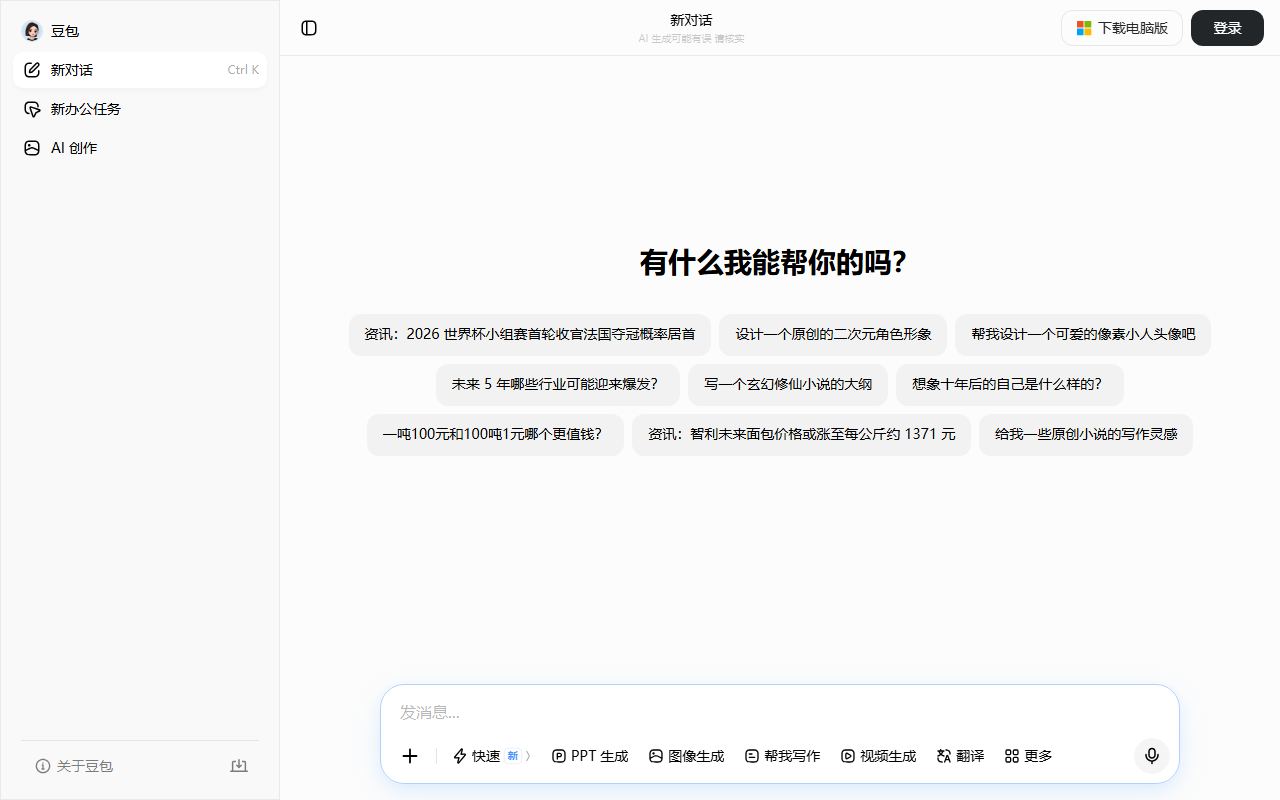This screenshot has width=1280, height=800.
Task: Click the 新对话 title in header
Action: point(691,20)
